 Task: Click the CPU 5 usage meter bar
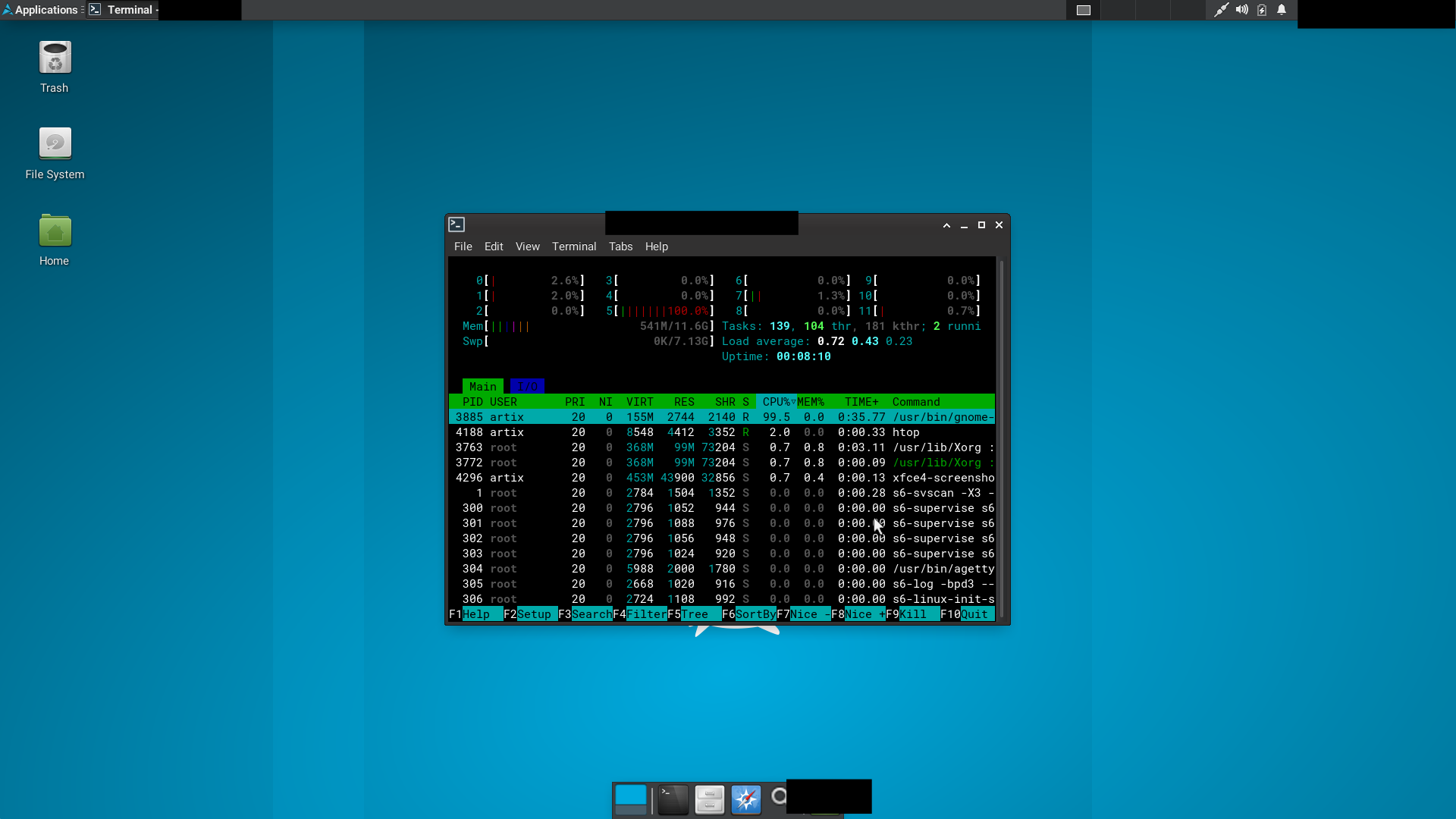coord(661,311)
